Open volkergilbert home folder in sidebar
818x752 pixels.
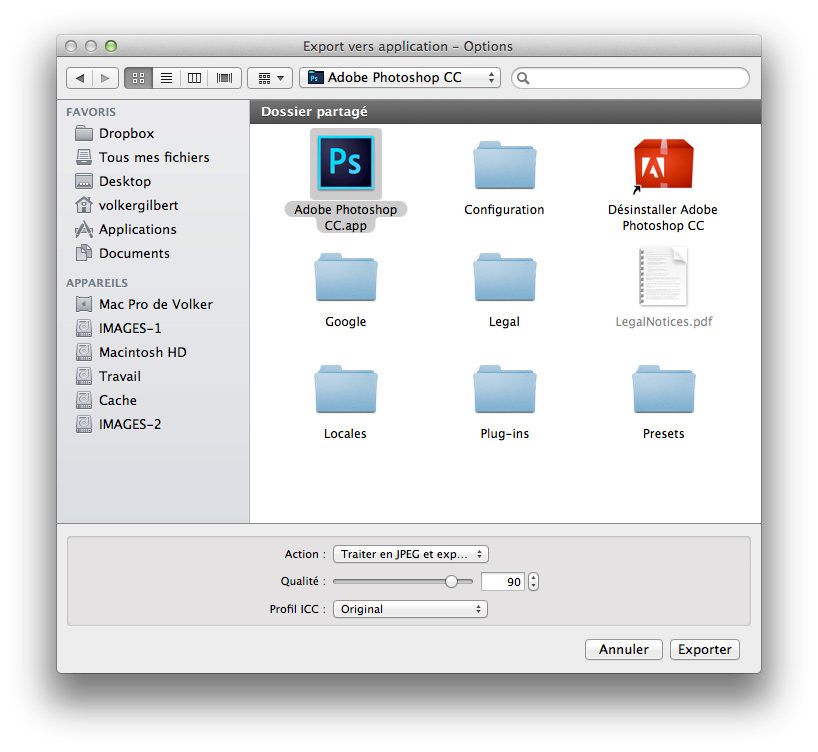click(127, 206)
